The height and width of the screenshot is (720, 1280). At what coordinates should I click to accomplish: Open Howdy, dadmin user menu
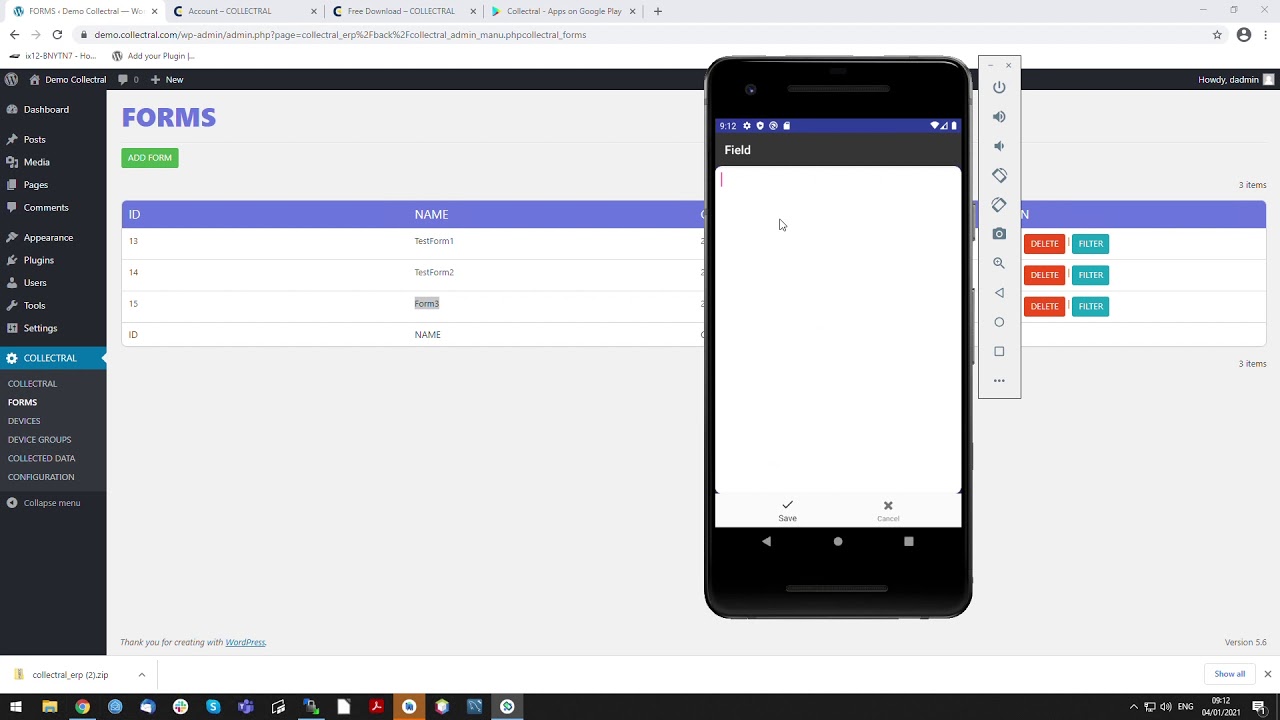click(x=1236, y=79)
